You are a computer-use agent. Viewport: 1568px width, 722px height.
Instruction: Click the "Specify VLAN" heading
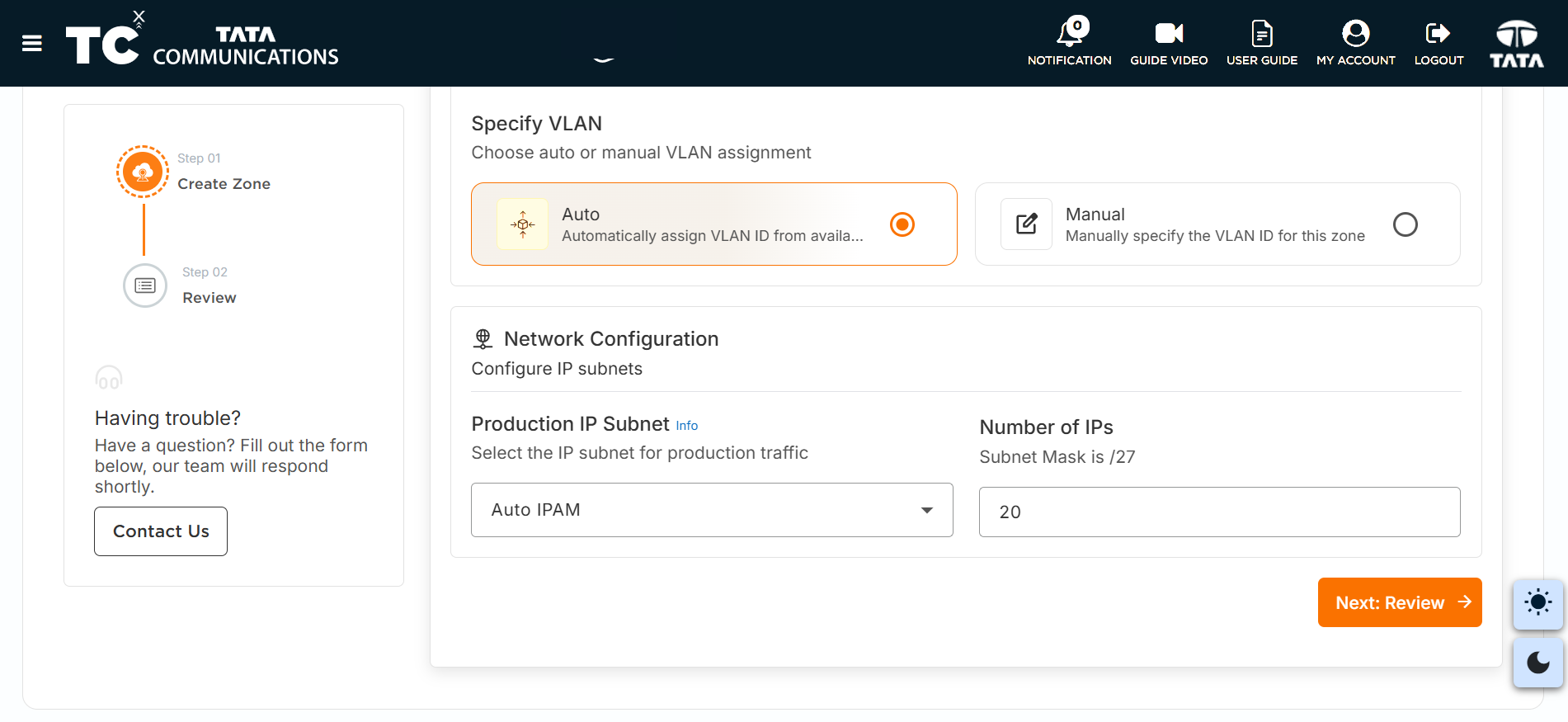pos(537,124)
